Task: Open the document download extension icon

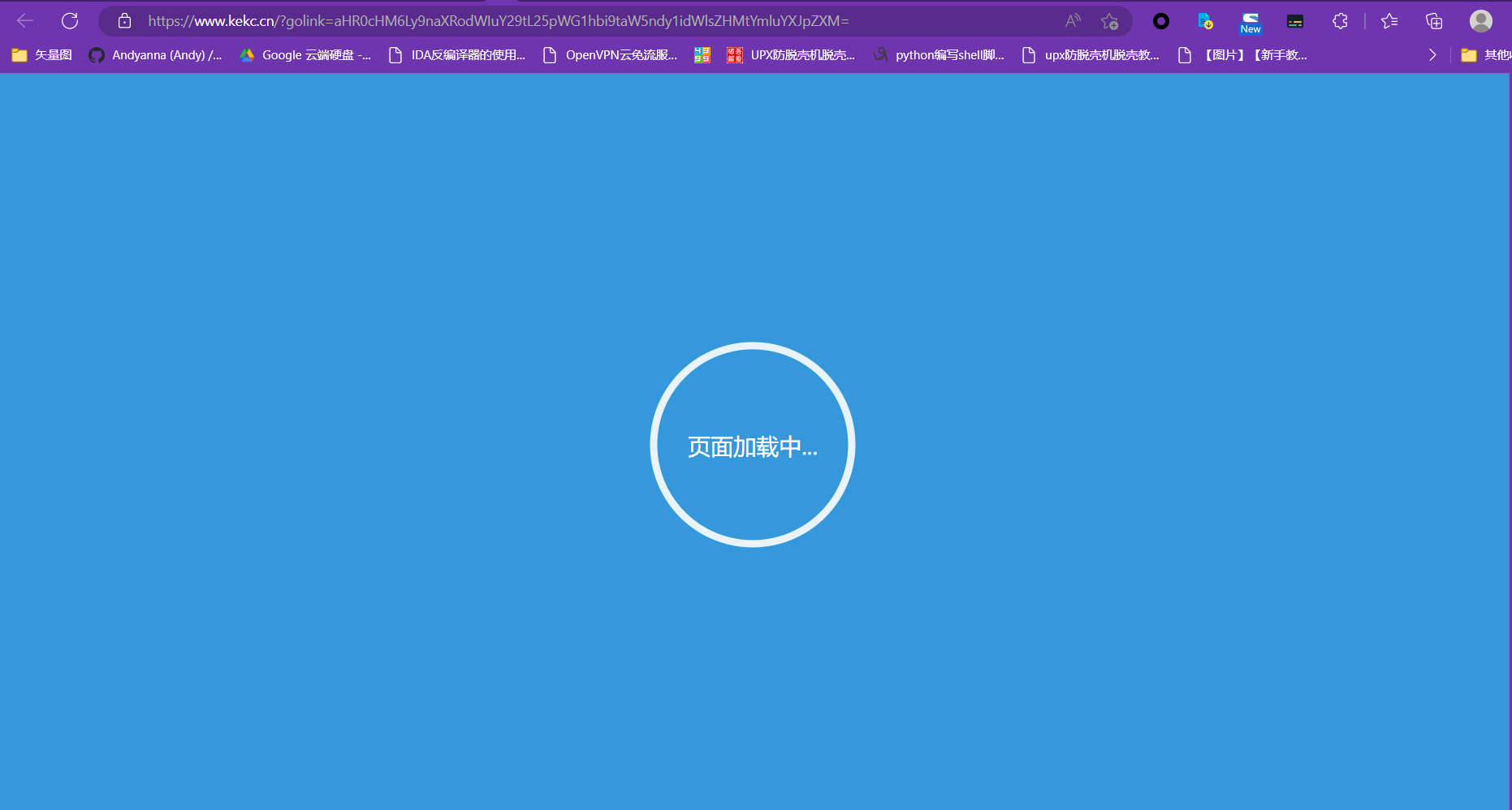Action: (x=1206, y=21)
